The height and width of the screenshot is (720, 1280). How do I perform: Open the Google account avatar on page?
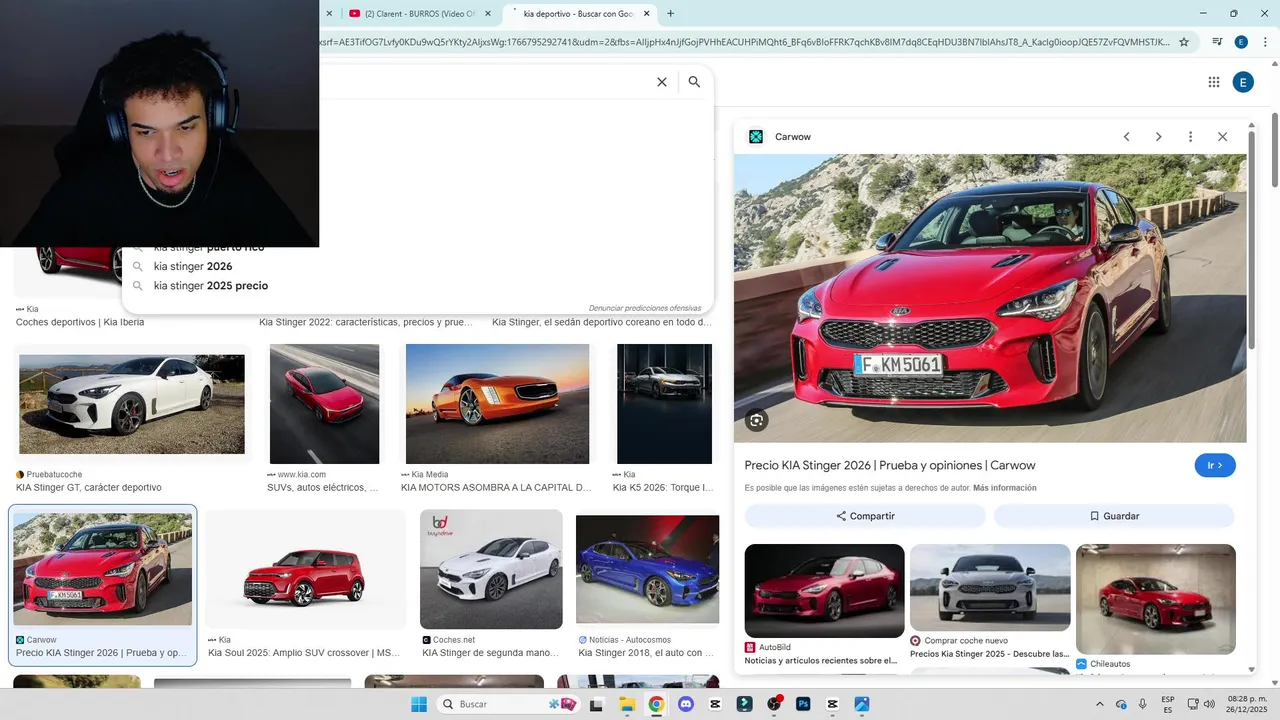tap(1243, 82)
